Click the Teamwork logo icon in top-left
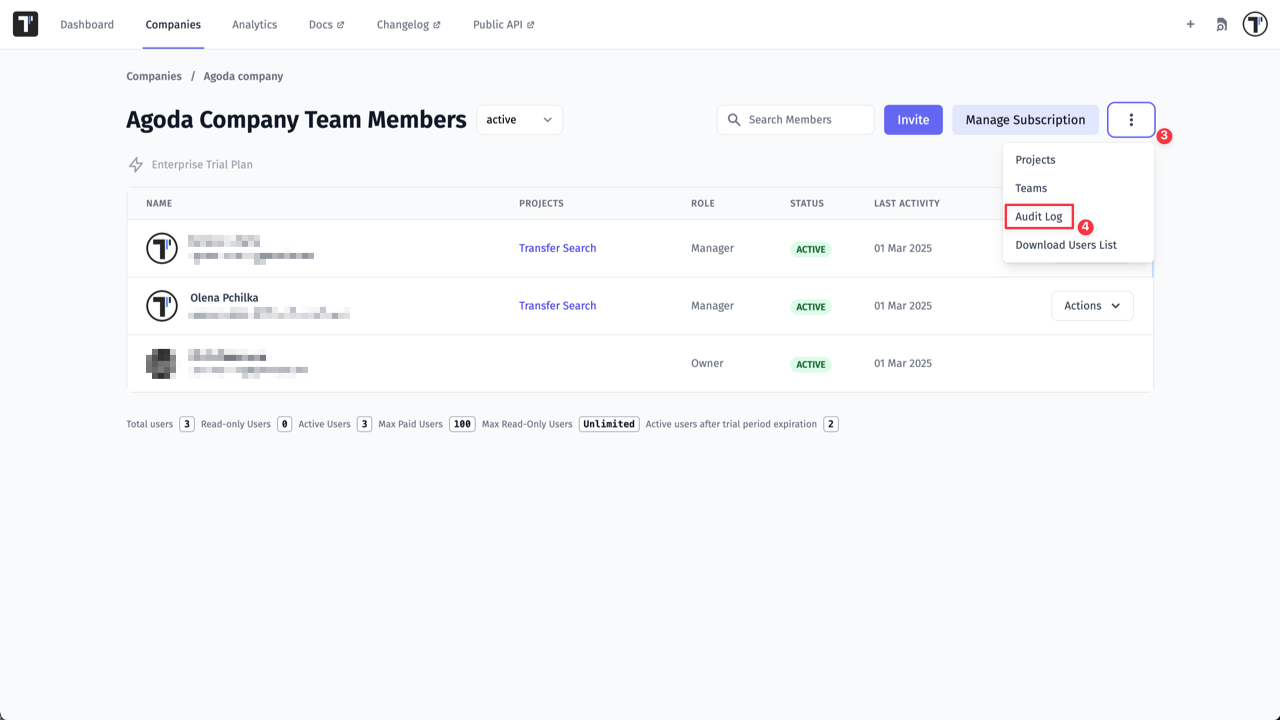 [x=25, y=24]
